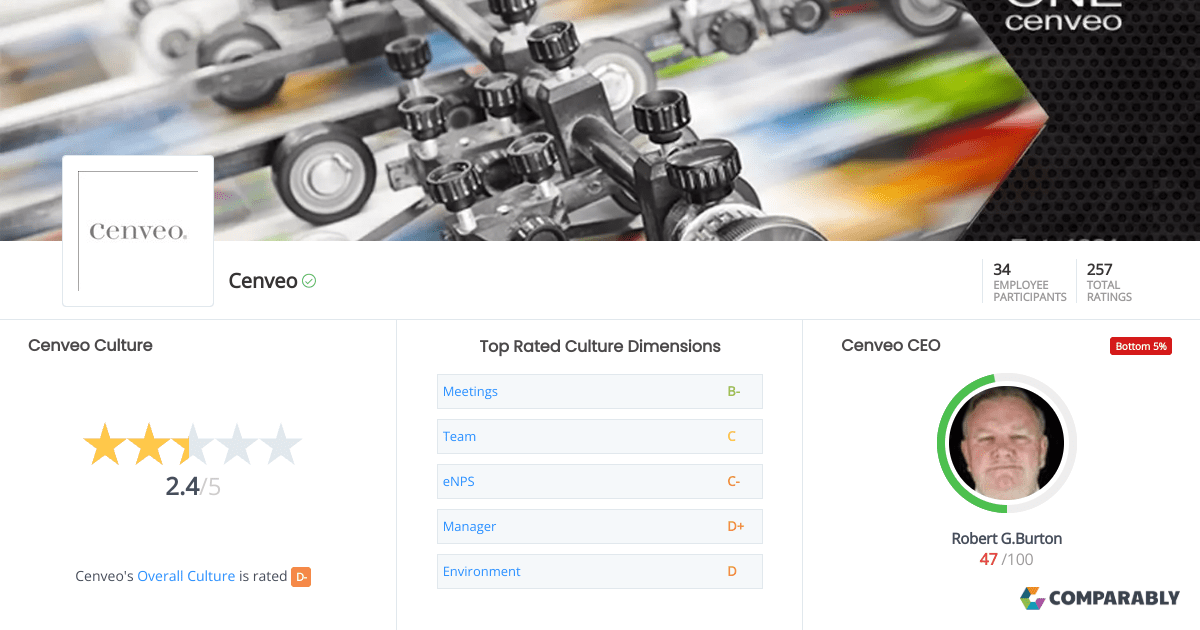Screen dimensions: 1200x630
Task: Open the Team culture dimension row
Action: coord(600,436)
